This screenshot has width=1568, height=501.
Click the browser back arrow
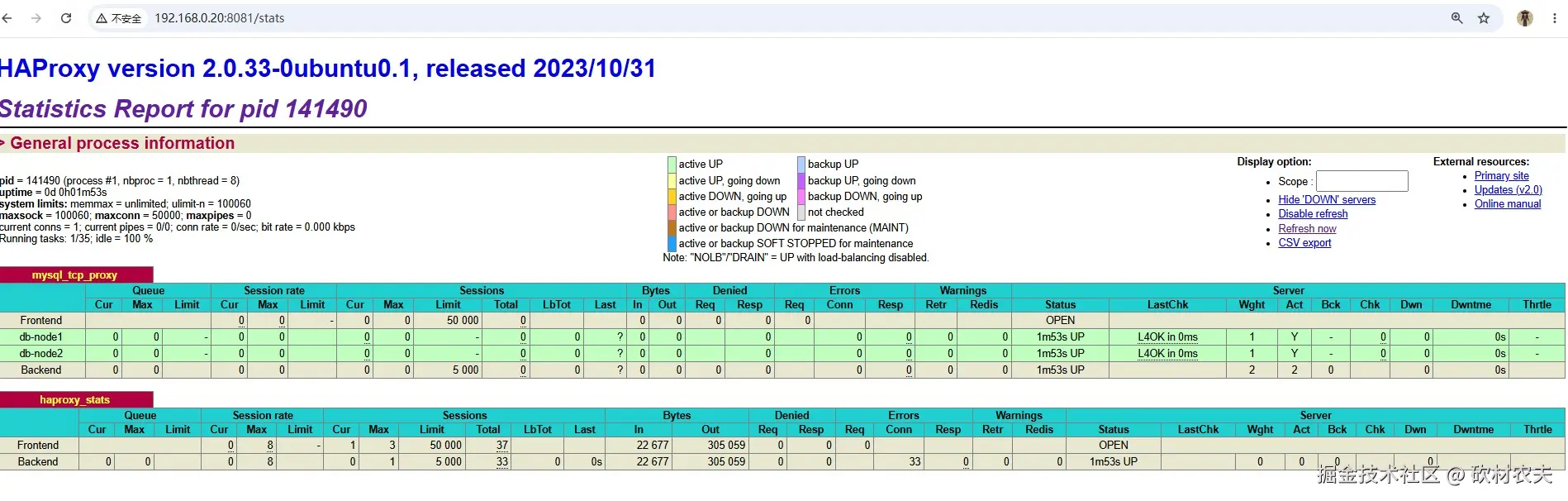pos(7,18)
